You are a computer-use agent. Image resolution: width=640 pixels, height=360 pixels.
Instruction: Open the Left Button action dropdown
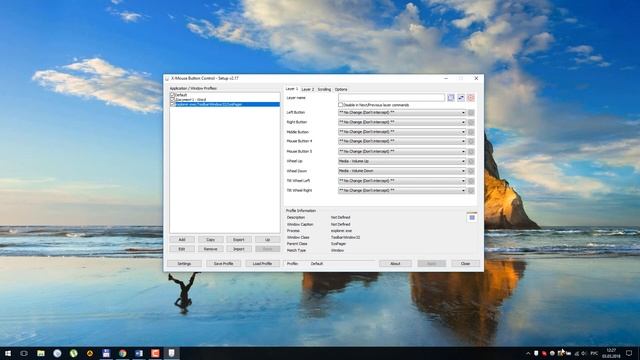(x=402, y=112)
